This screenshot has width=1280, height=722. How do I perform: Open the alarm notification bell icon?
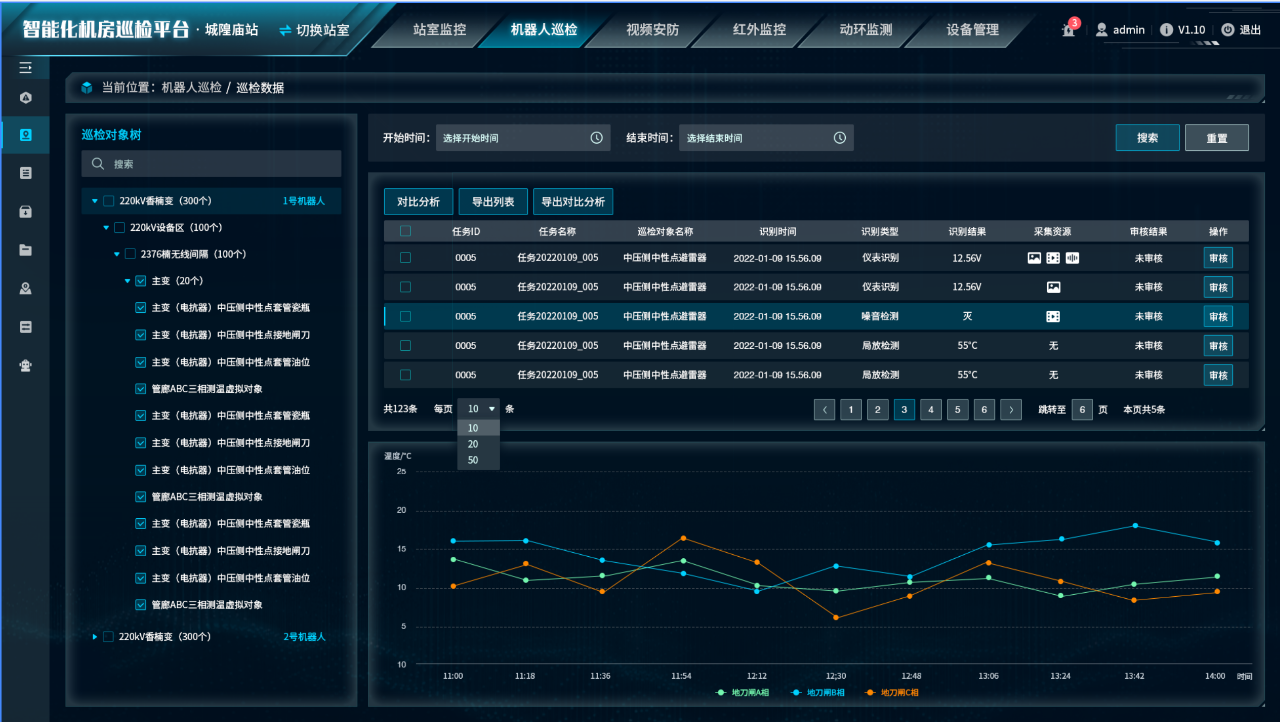pyautogui.click(x=1069, y=30)
